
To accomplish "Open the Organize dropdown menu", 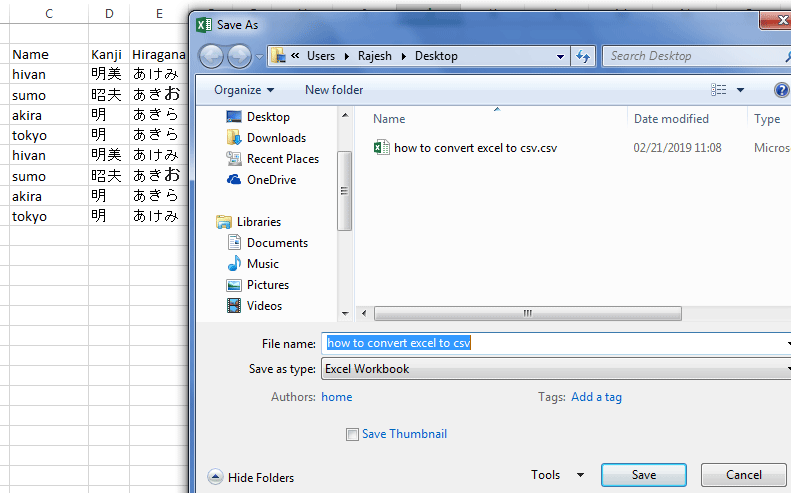I will 244,90.
